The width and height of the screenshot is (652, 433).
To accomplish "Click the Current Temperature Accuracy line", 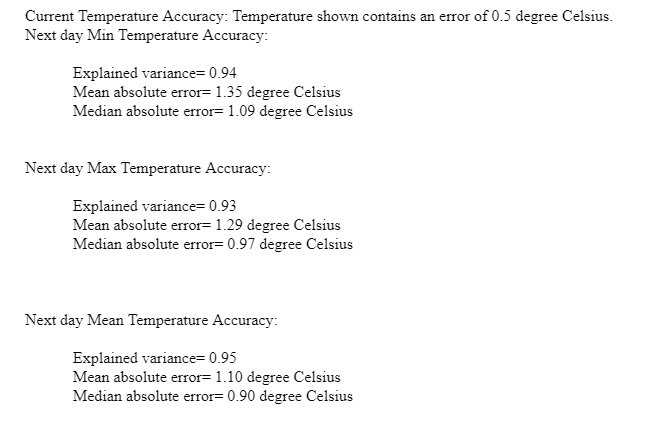I will (x=319, y=17).
